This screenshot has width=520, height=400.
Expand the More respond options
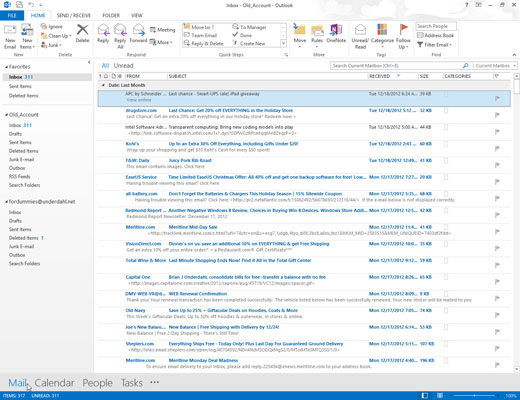pos(161,42)
